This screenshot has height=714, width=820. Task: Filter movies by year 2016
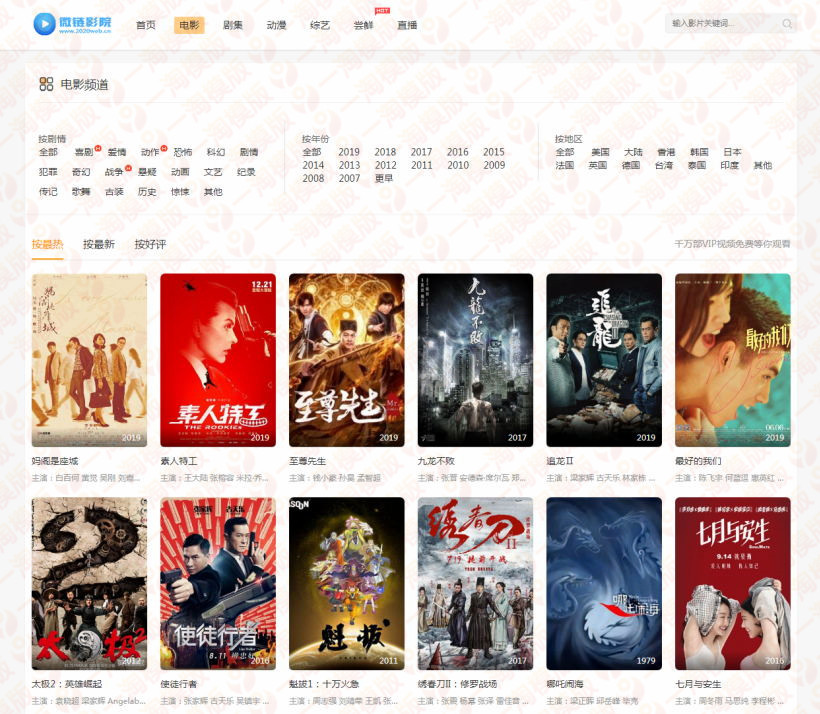pos(458,152)
